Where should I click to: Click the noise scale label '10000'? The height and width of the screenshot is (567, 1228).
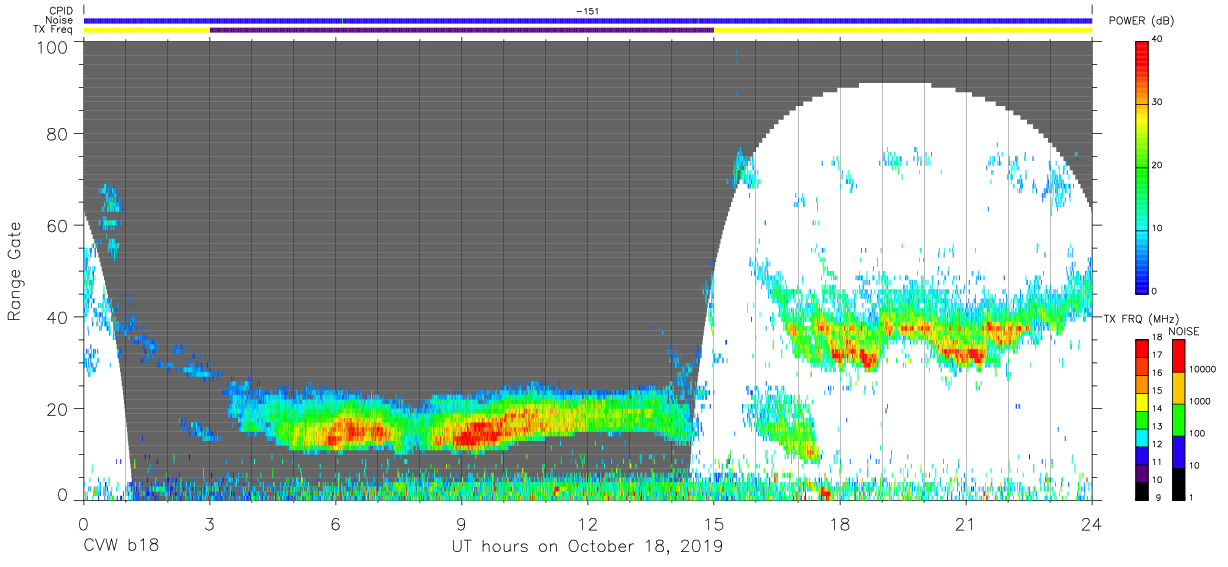coord(1202,370)
